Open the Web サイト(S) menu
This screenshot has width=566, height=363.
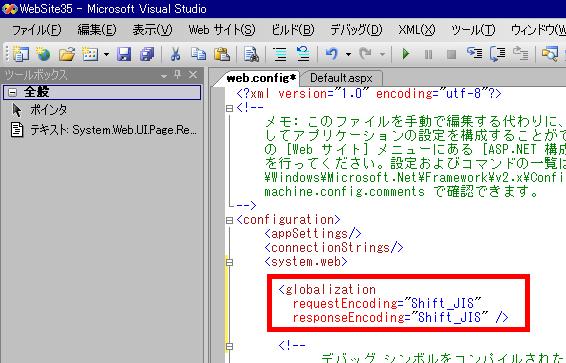[x=222, y=30]
